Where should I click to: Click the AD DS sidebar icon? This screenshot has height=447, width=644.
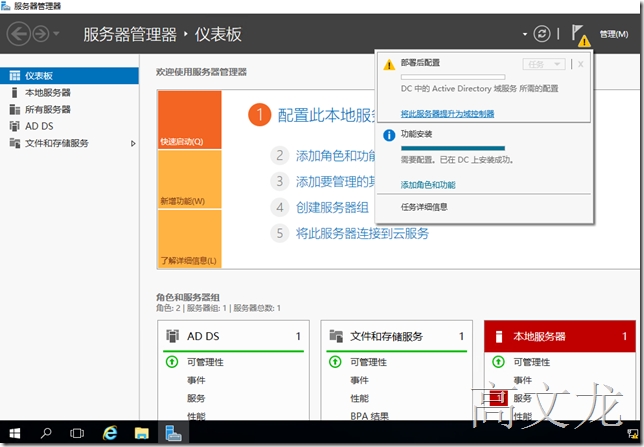pyautogui.click(x=15, y=126)
